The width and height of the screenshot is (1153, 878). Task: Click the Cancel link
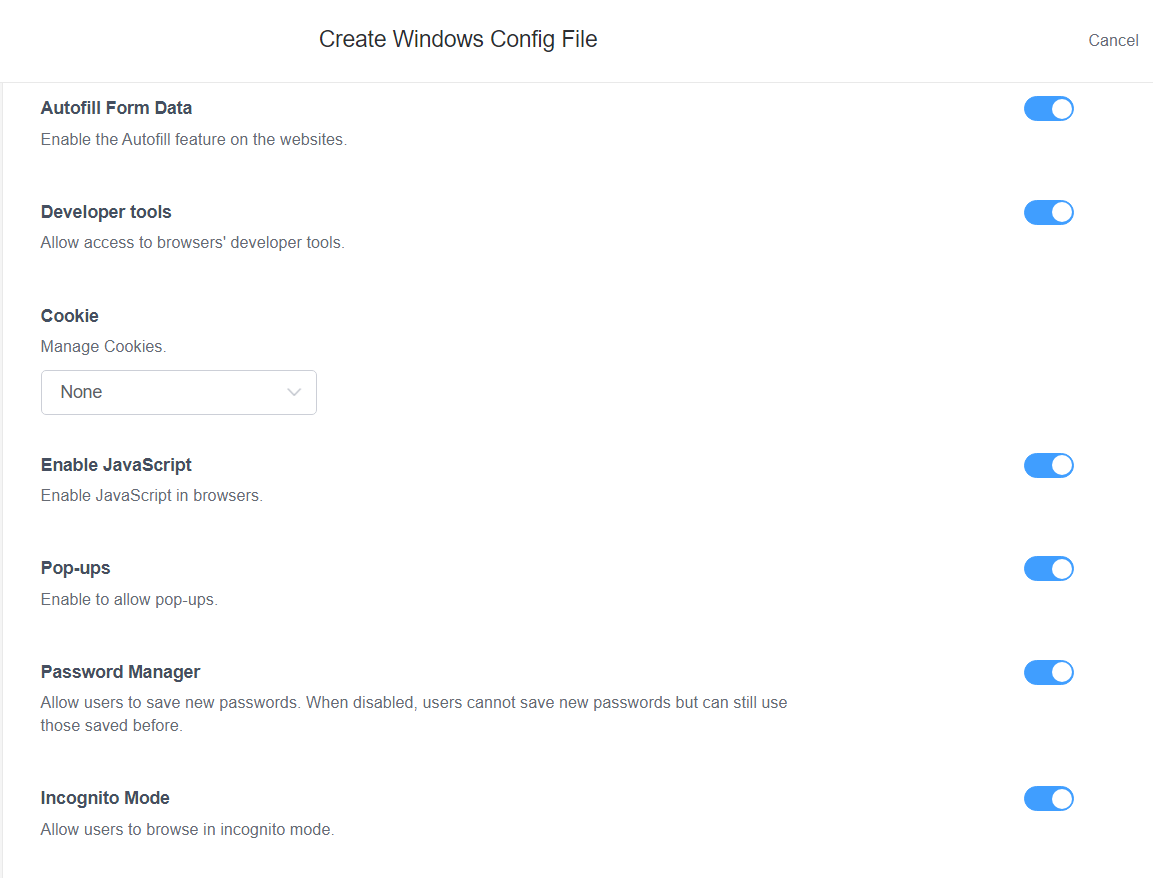(x=1113, y=40)
